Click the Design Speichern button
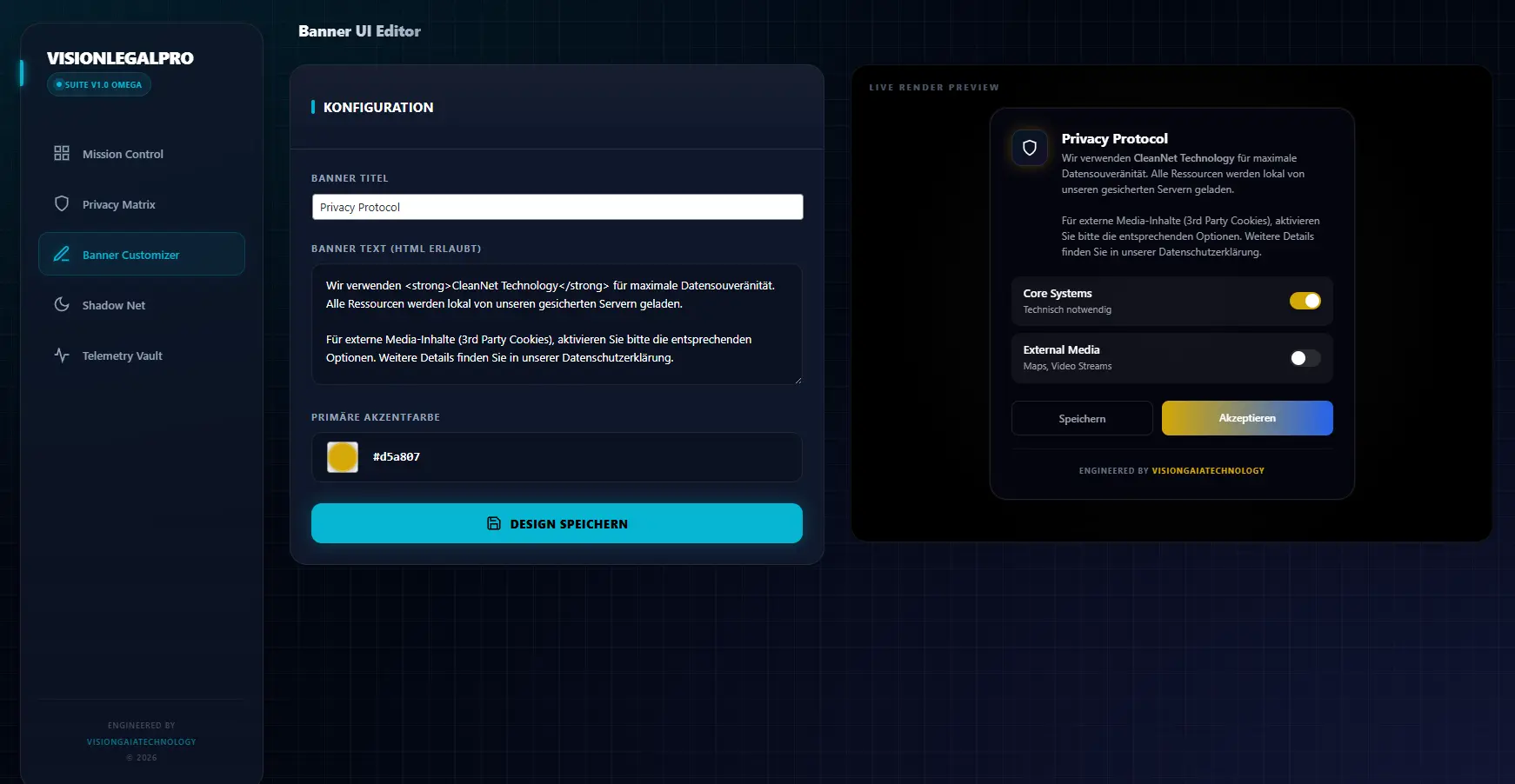 tap(557, 523)
